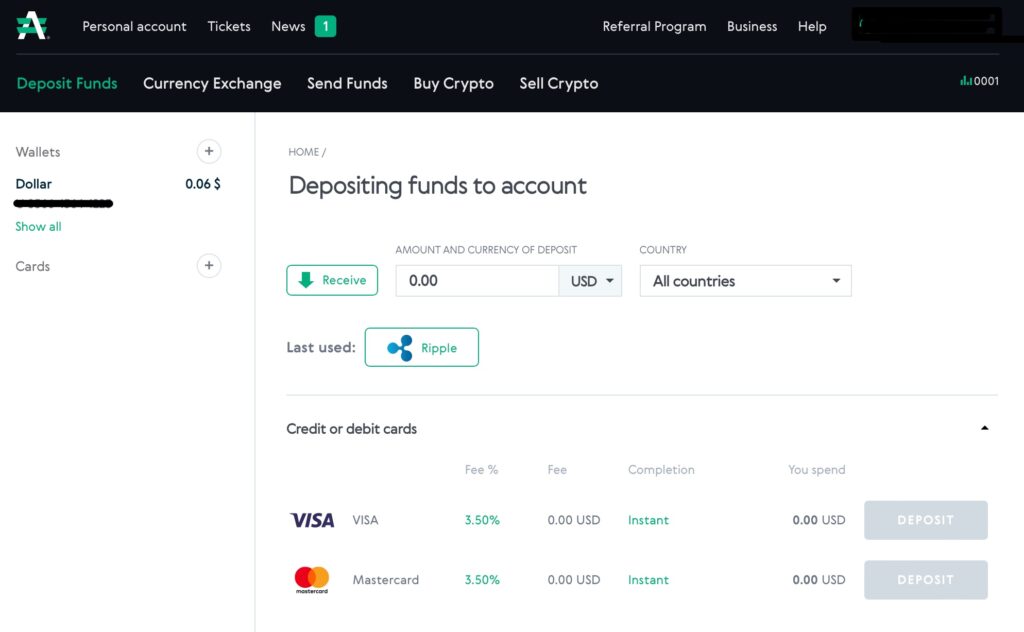Open the USD currency dropdown

coord(590,281)
